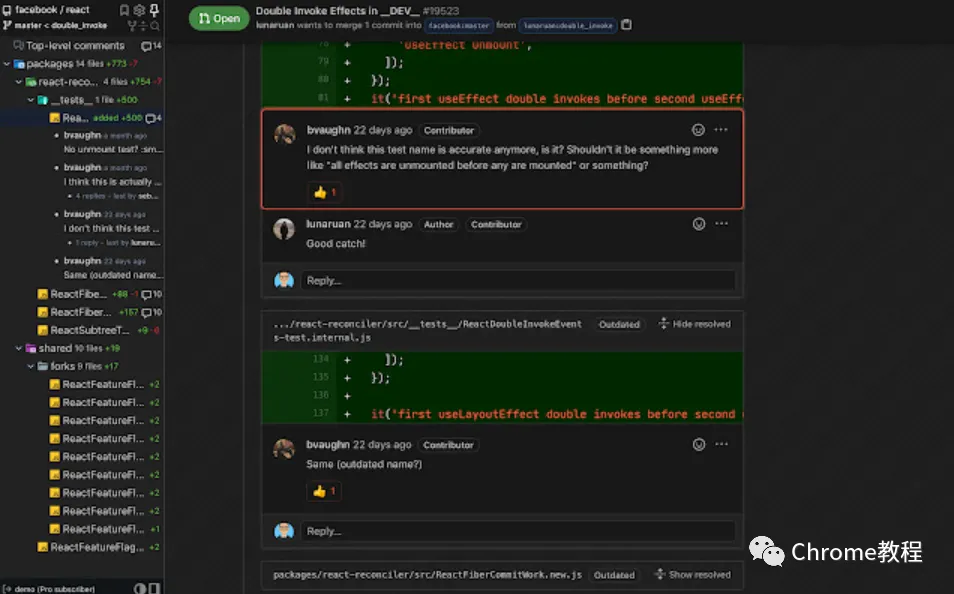The image size is (954, 594).
Task: Collapse the 'forks' folder
Action: tap(30, 366)
